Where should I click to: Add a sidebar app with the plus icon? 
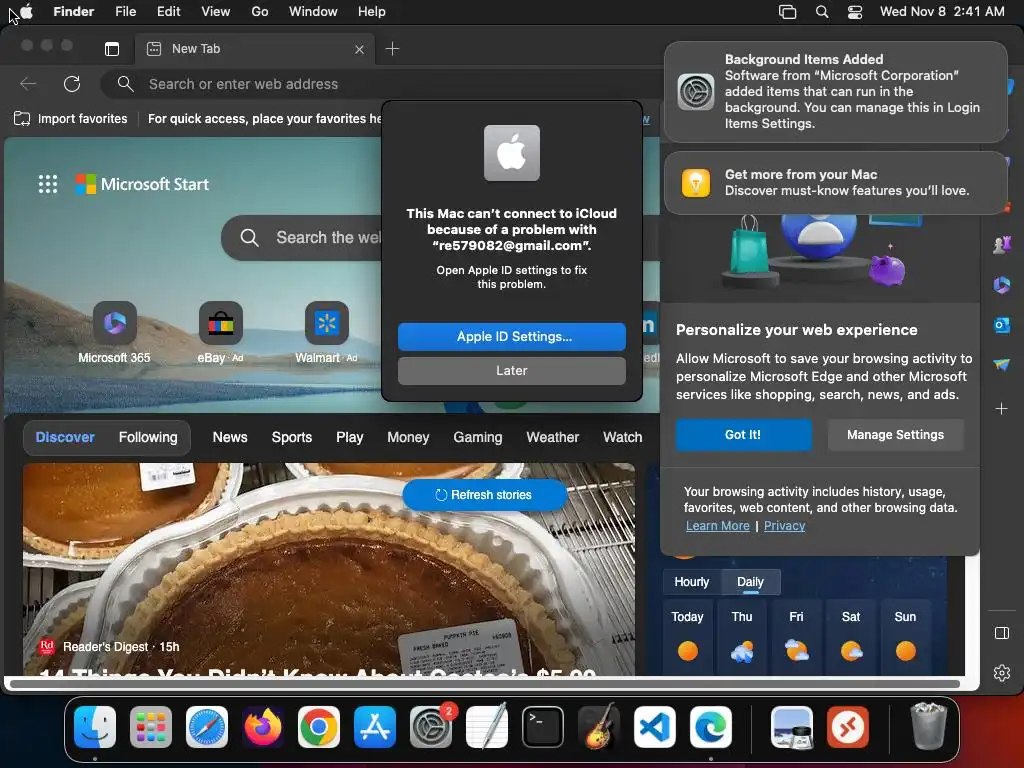click(x=1002, y=409)
